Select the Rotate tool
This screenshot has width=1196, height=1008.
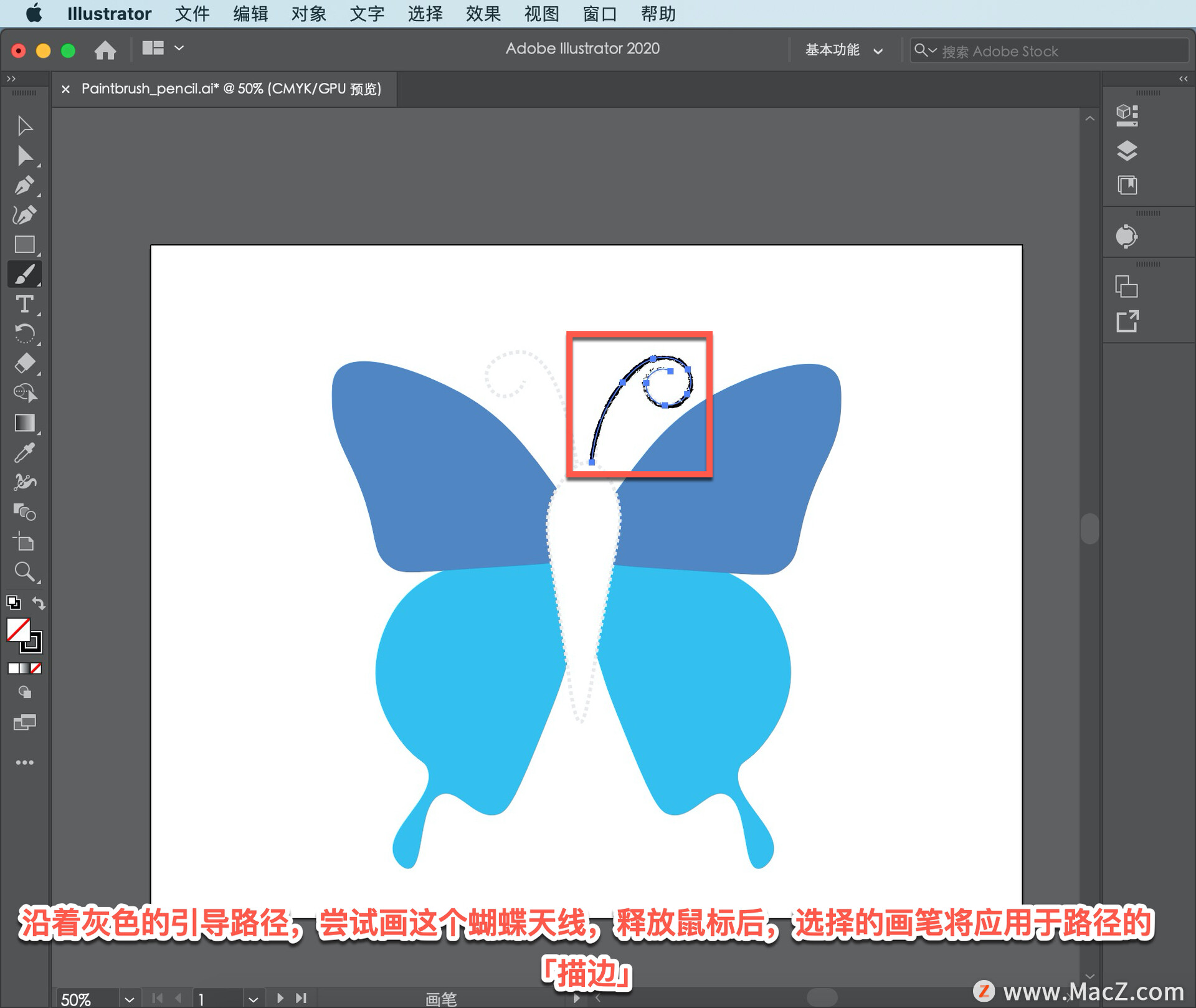point(25,334)
